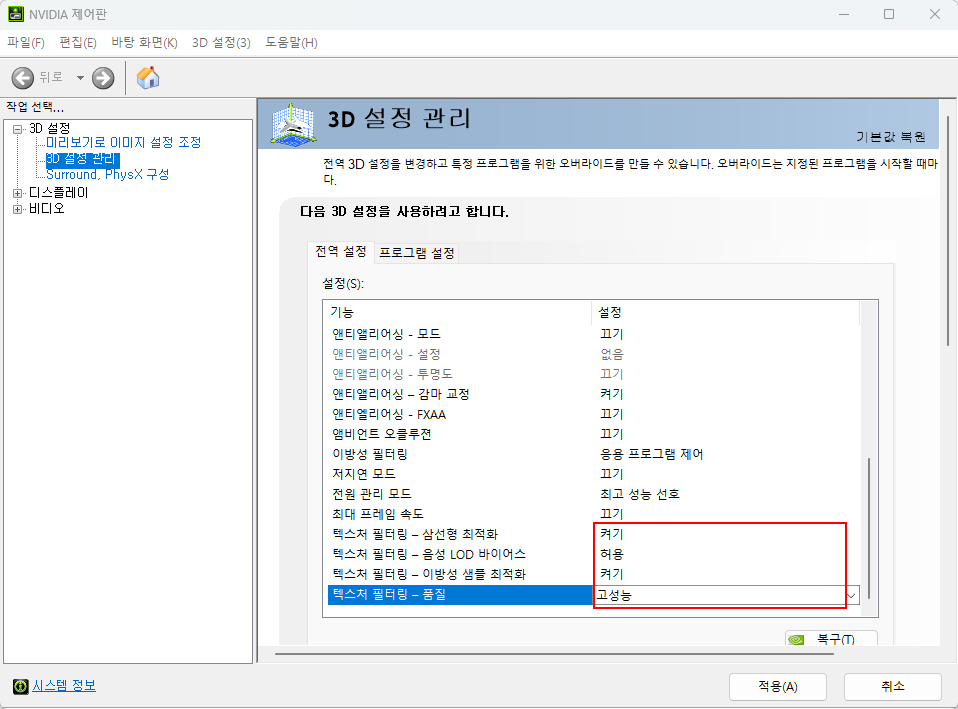Click the 응용 프로그램 제어 setting value
This screenshot has height=709, width=958.
651,454
